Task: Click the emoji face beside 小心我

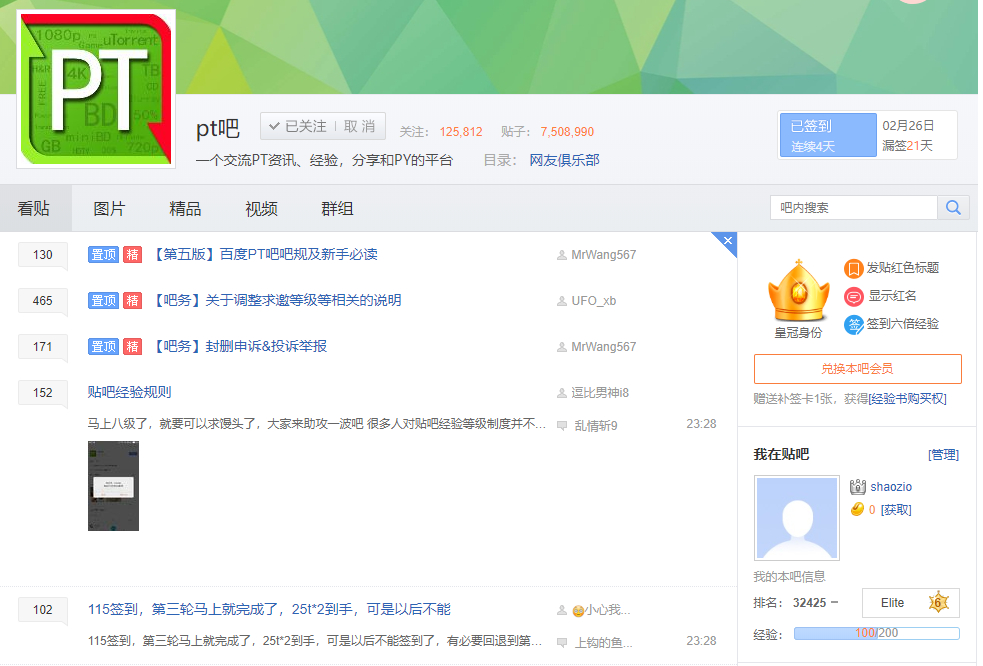Action: point(578,611)
